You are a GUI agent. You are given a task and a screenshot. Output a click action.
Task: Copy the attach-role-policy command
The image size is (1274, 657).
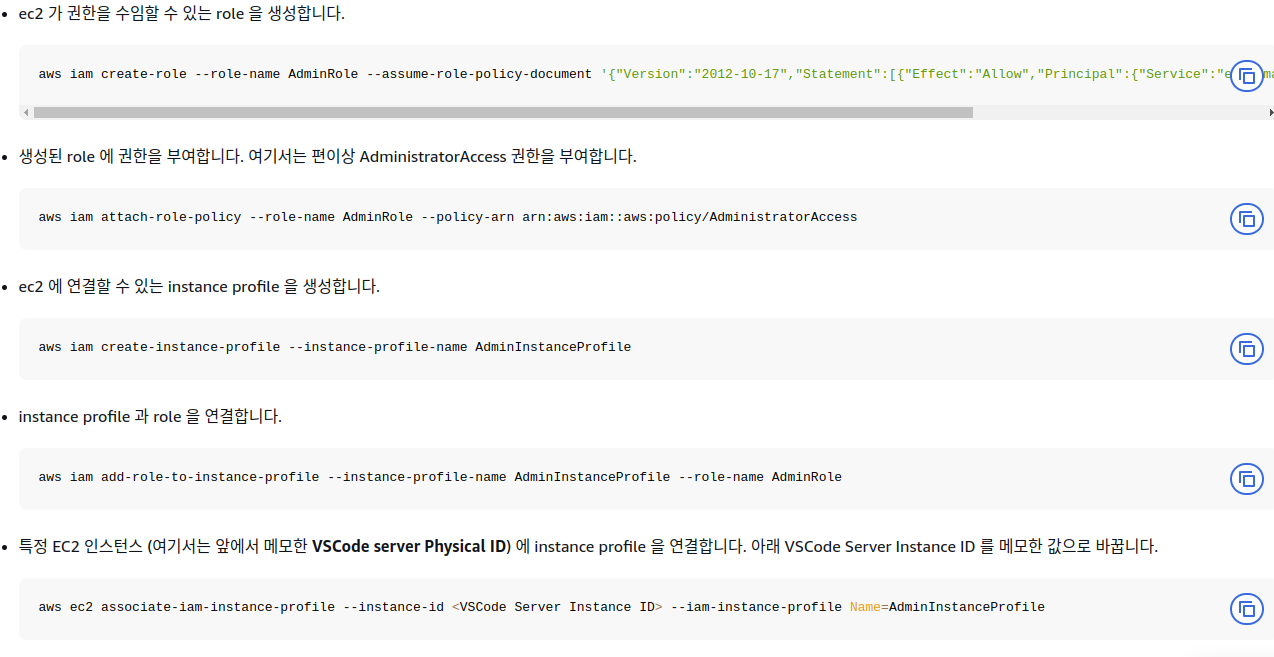pos(1247,219)
